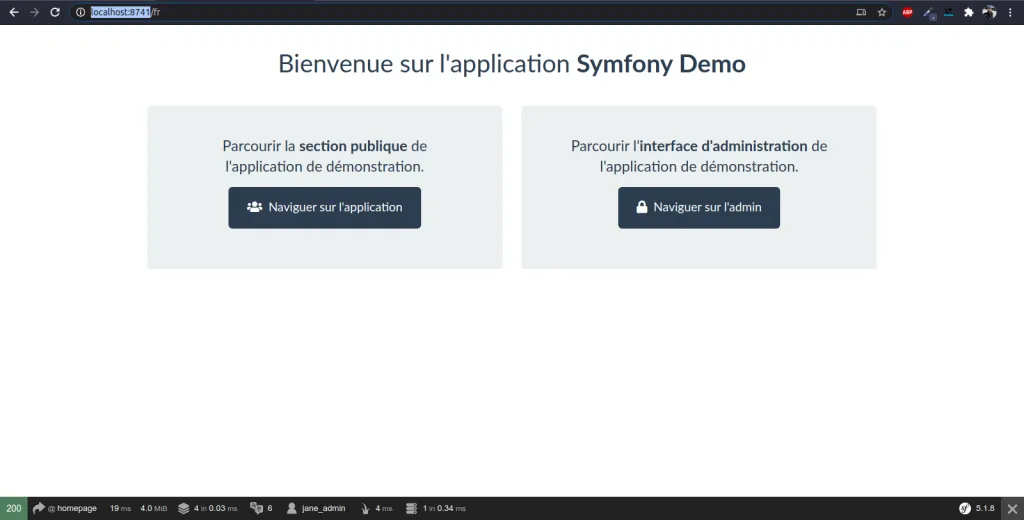The image size is (1024, 520).
Task: Close the Symfony debug toolbar
Action: [x=1012, y=508]
